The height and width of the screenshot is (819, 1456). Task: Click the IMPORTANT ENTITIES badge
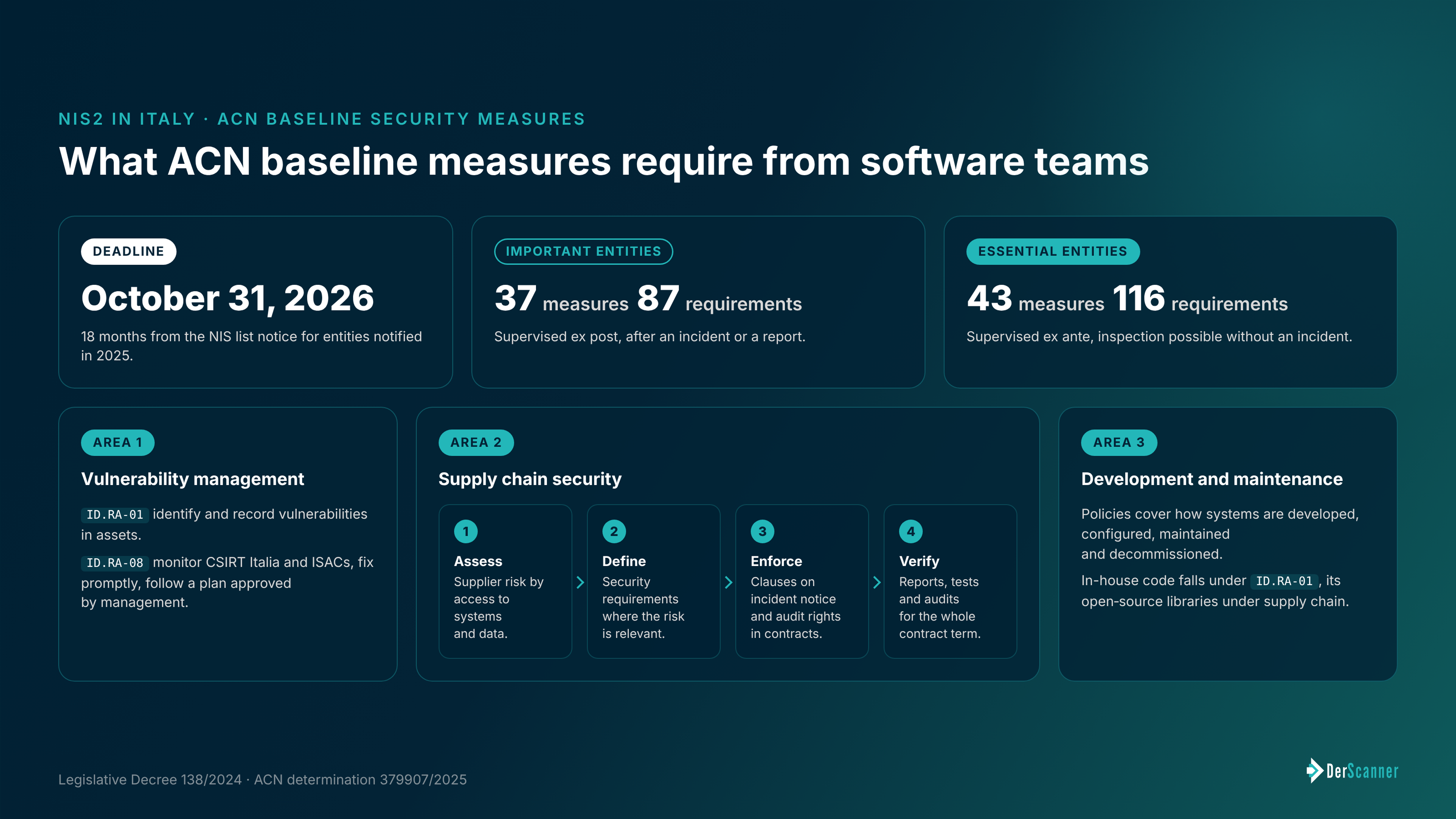[583, 252]
